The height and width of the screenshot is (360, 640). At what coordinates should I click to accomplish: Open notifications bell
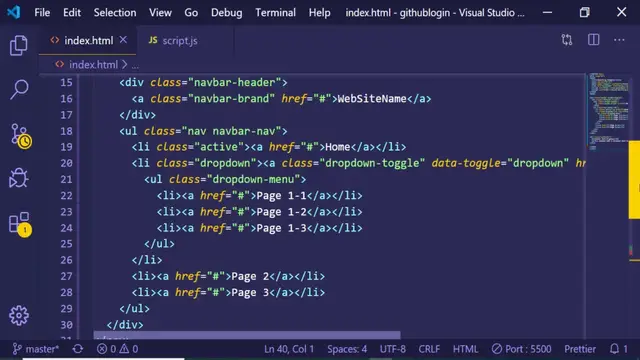coord(618,349)
